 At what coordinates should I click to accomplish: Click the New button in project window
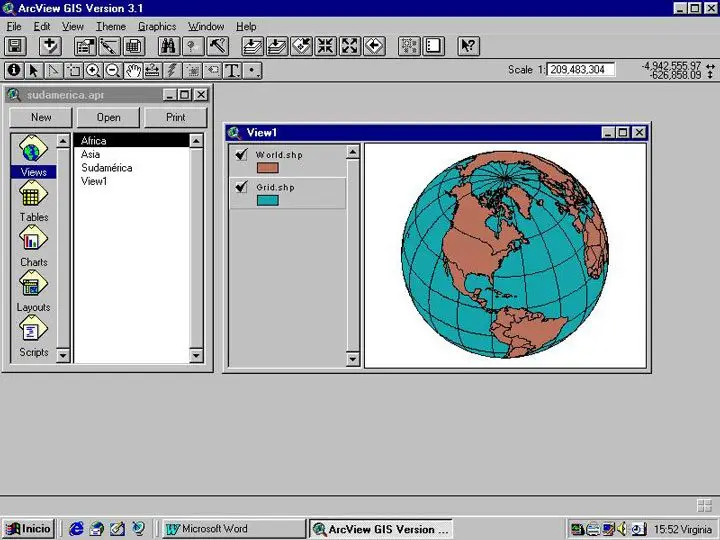[41, 117]
